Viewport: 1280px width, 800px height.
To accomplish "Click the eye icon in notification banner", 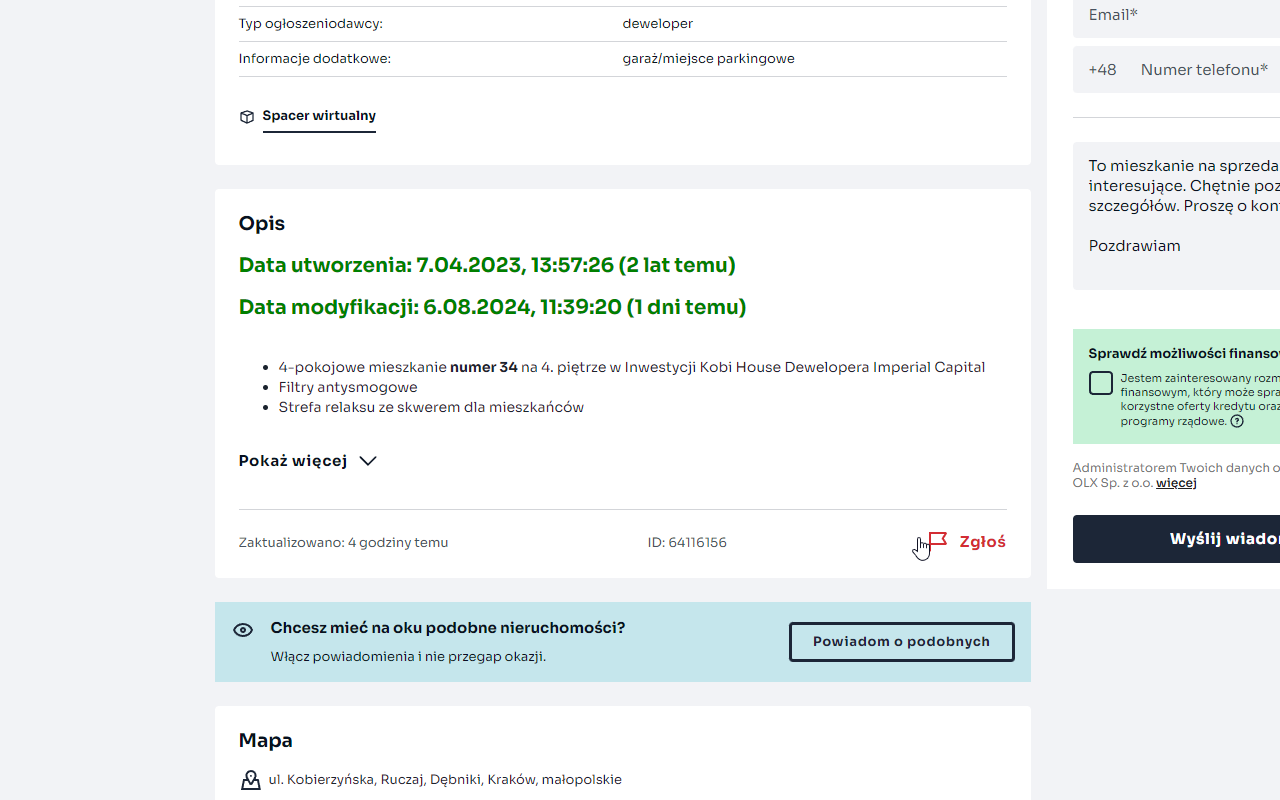I will click(243, 630).
